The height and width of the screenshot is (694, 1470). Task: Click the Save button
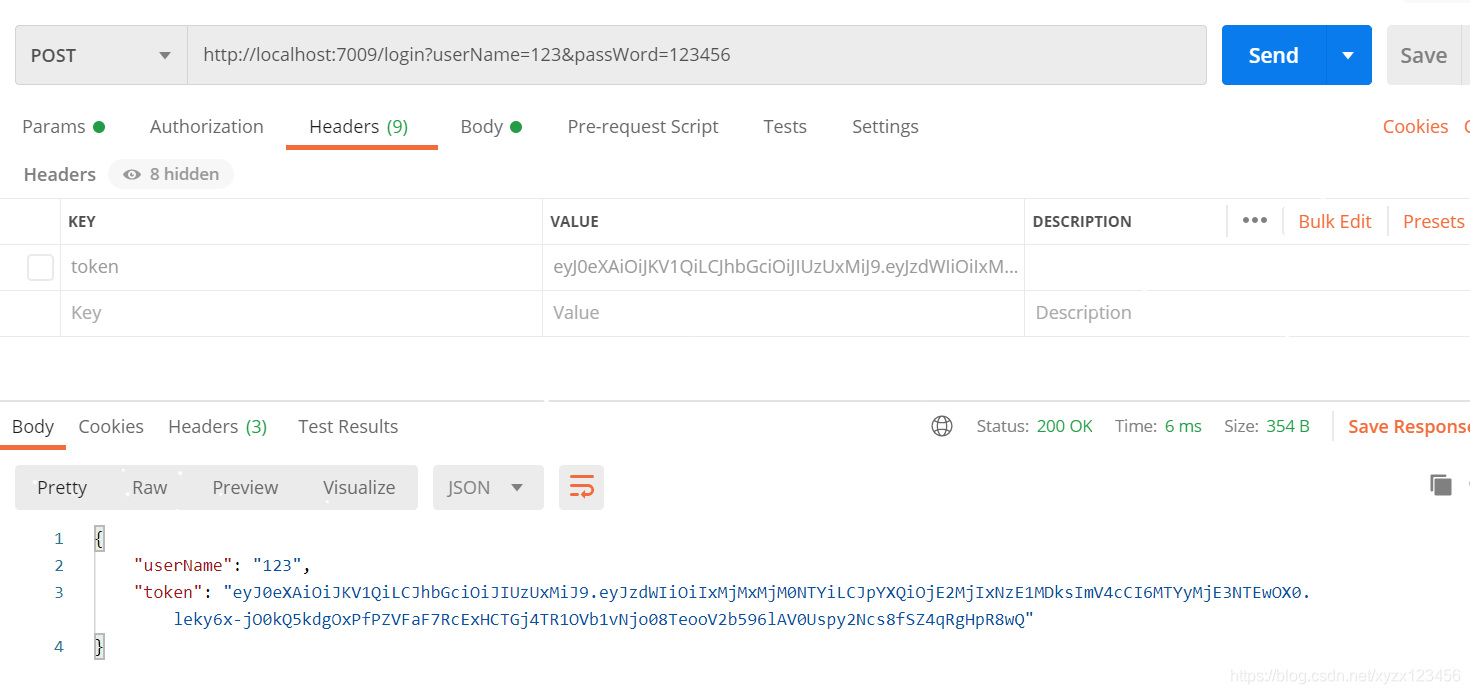coord(1423,55)
